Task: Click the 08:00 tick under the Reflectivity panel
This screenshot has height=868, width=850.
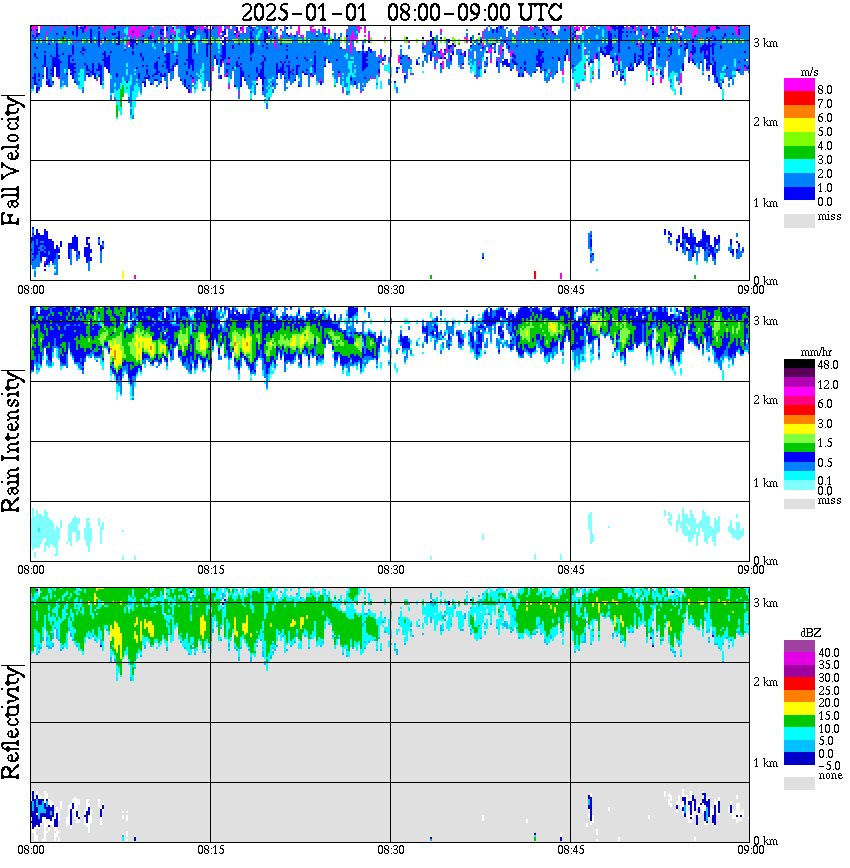Action: [x=31, y=850]
